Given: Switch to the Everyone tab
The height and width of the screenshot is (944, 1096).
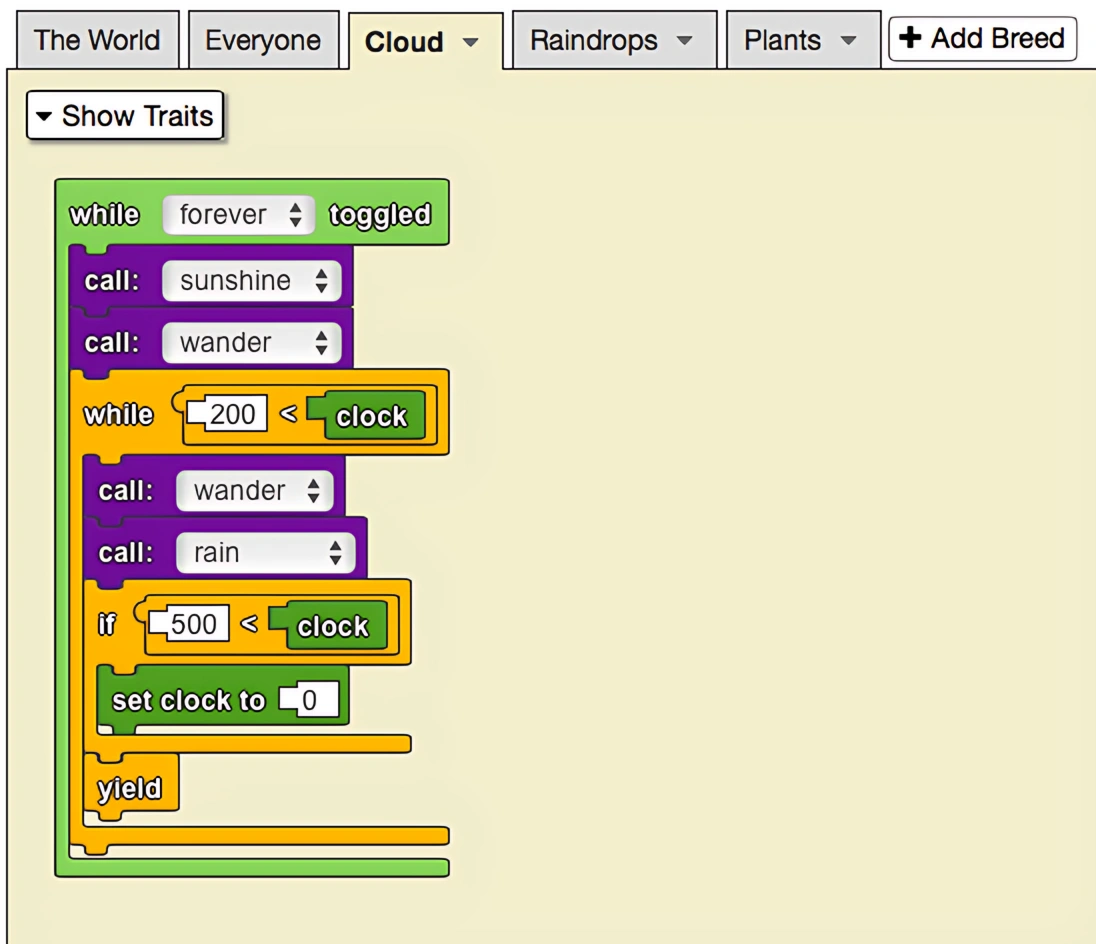Looking at the screenshot, I should pyautogui.click(x=263, y=39).
